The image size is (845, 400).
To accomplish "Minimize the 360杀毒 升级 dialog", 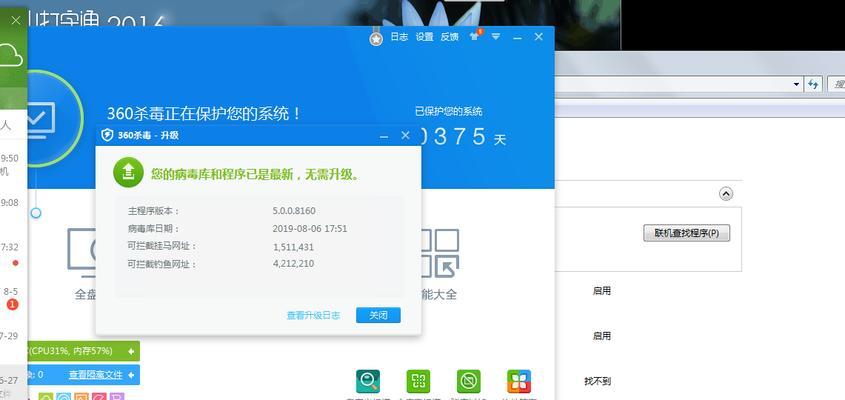I will point(384,137).
